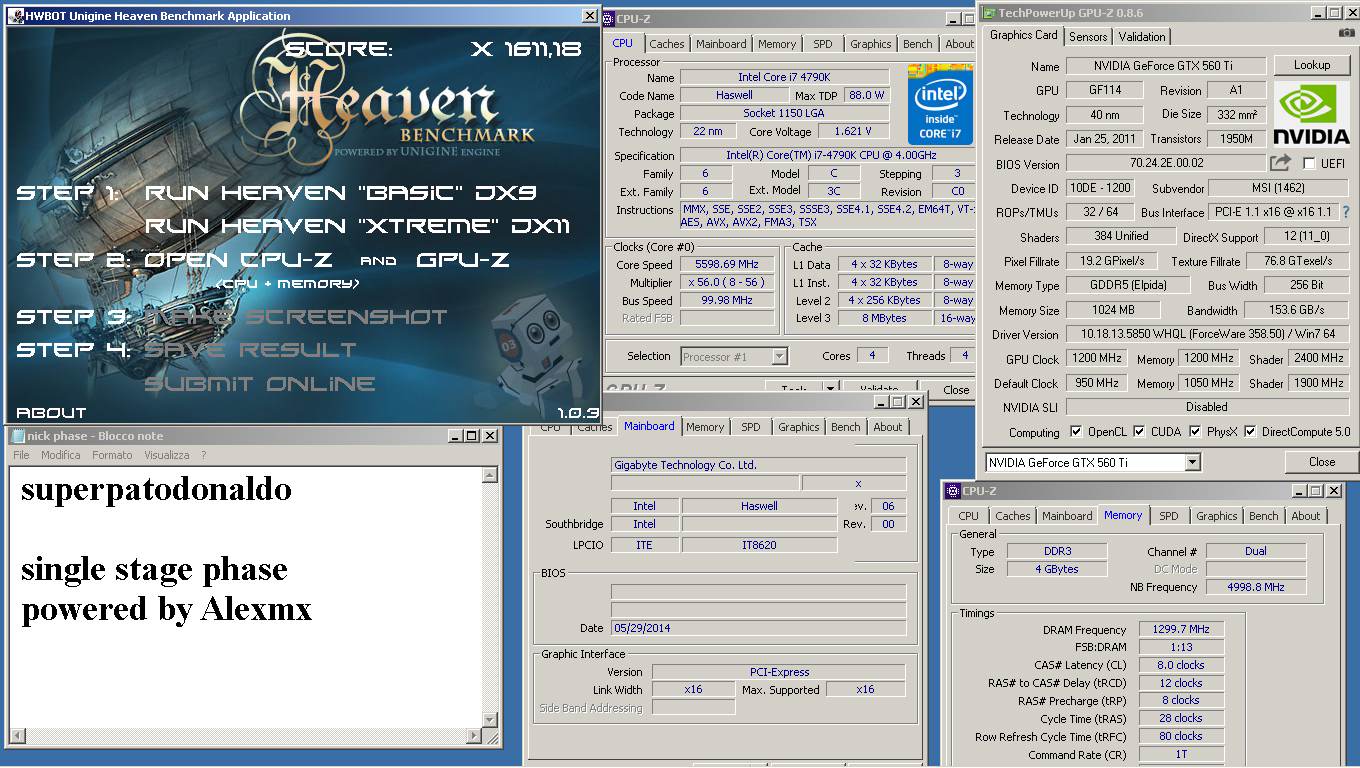Switch to Validation tab in GPU-Z
The height and width of the screenshot is (768, 1360).
click(1141, 36)
